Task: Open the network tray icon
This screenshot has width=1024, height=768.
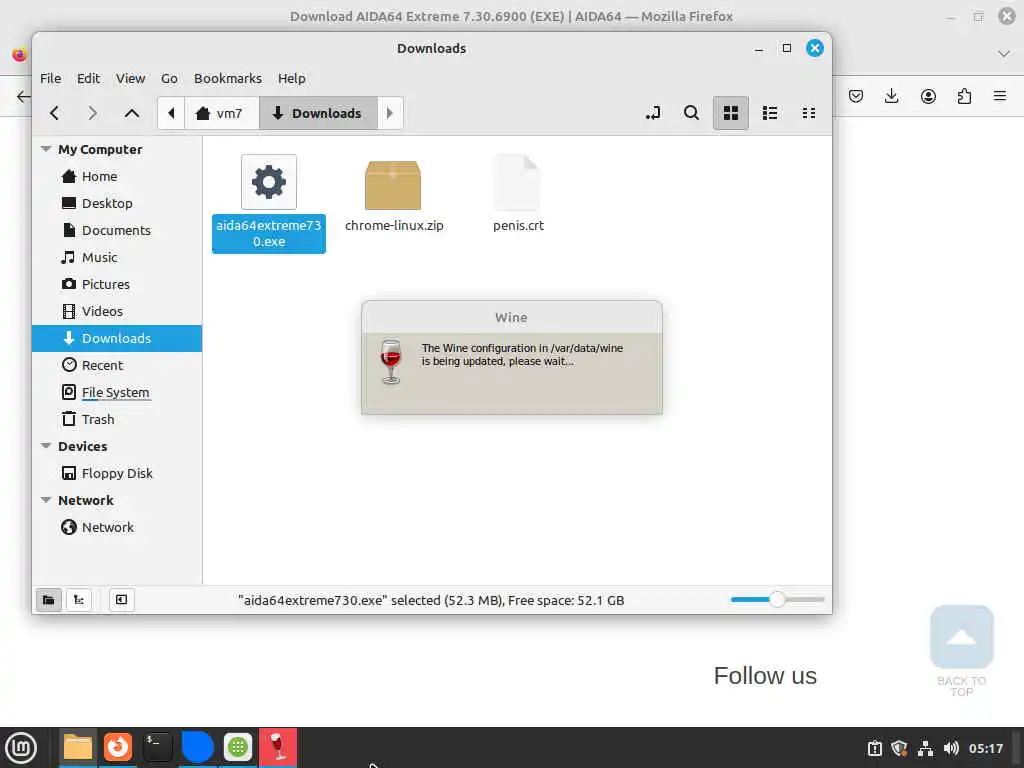Action: 925,748
